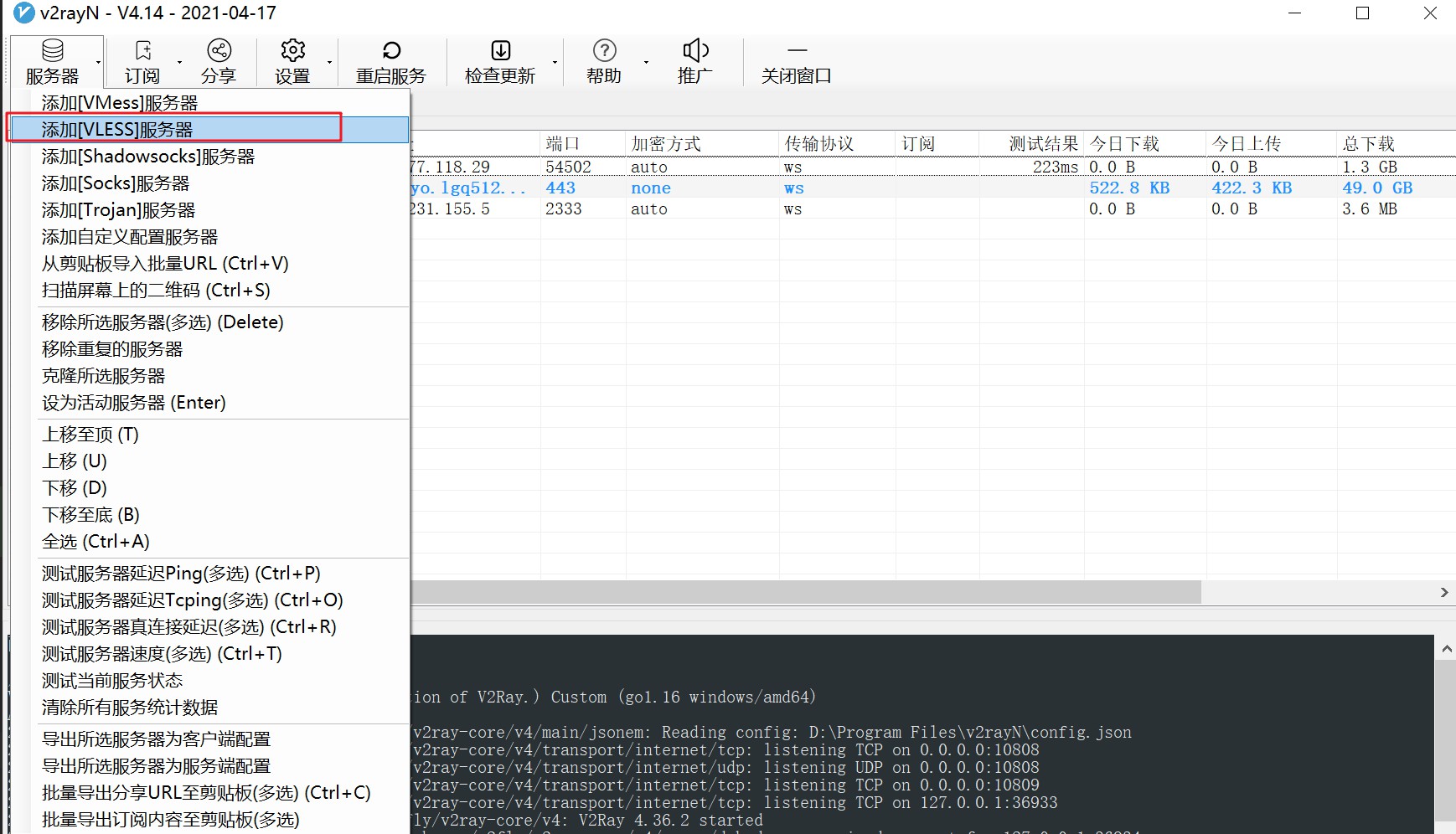The height and width of the screenshot is (834, 1456).
Task: Open the 帮助 help icon
Action: click(604, 50)
